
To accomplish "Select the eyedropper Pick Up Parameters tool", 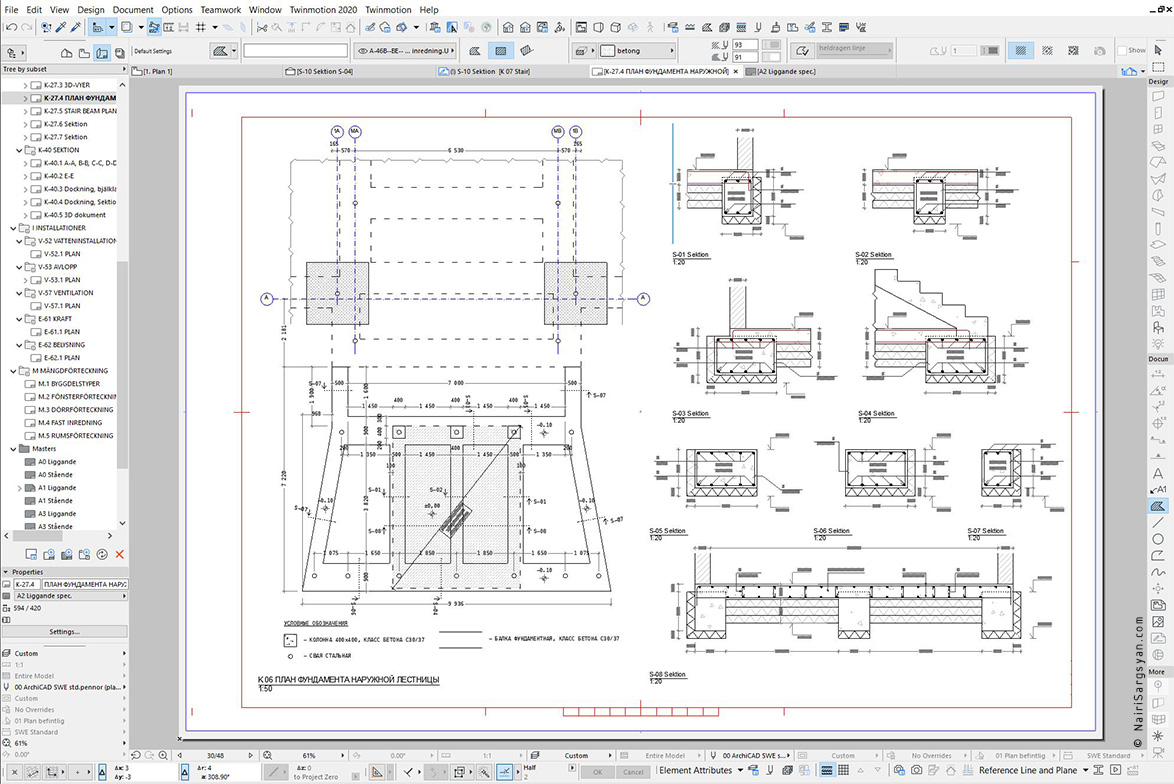I will 61,28.
